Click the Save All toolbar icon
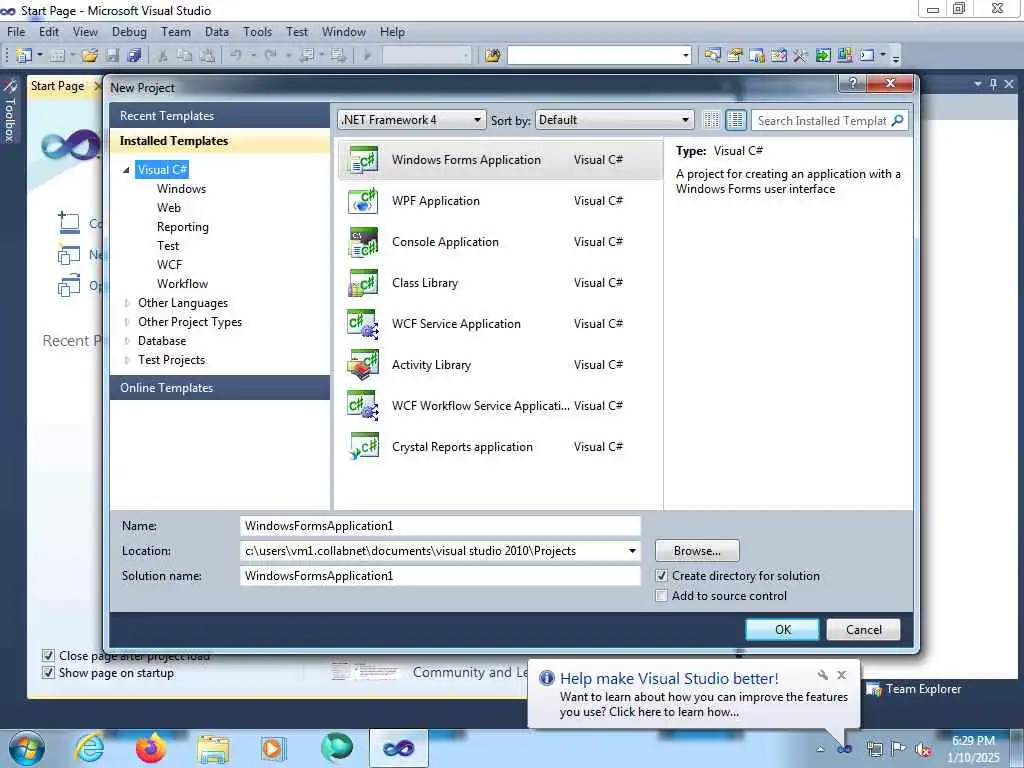 tap(135, 56)
